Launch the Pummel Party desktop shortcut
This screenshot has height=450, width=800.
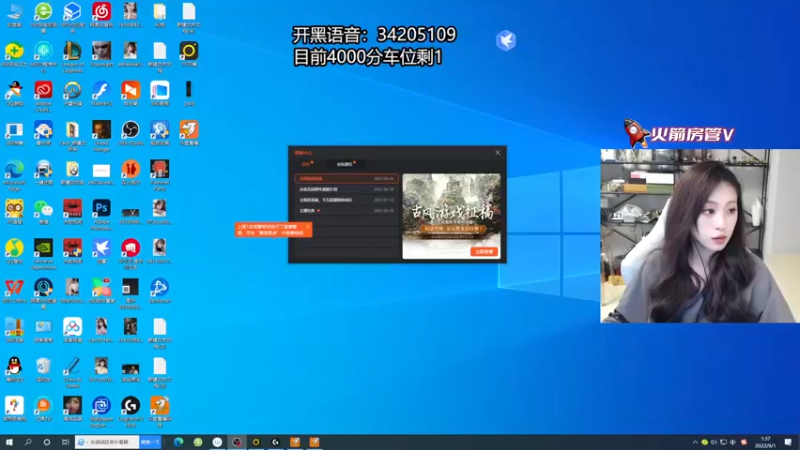pyautogui.click(x=160, y=175)
